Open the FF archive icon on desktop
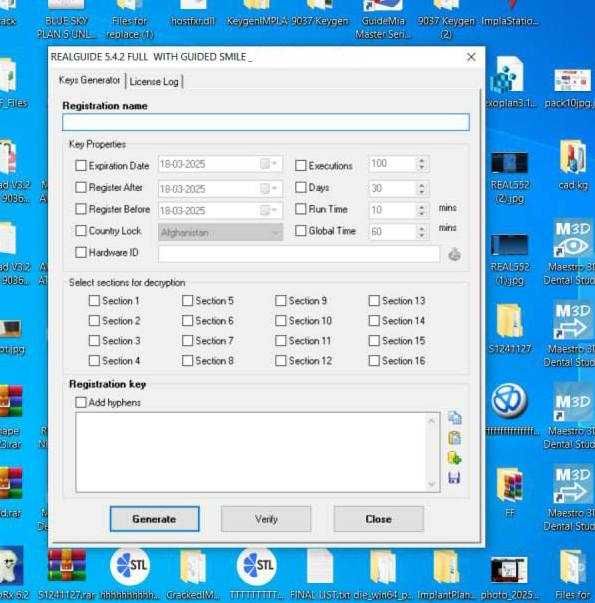 (510, 492)
